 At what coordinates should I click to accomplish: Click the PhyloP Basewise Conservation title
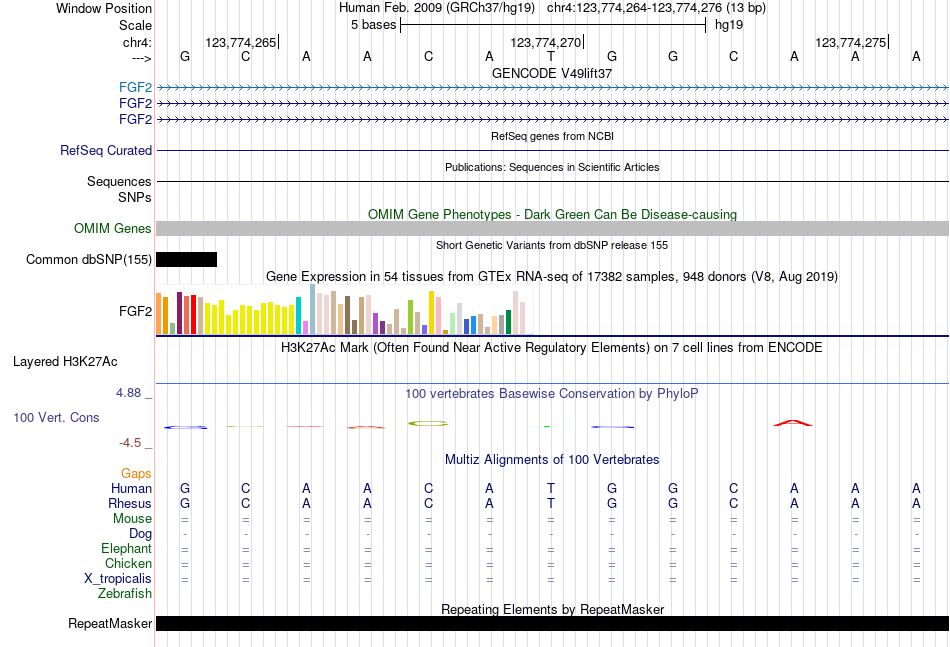(x=552, y=394)
